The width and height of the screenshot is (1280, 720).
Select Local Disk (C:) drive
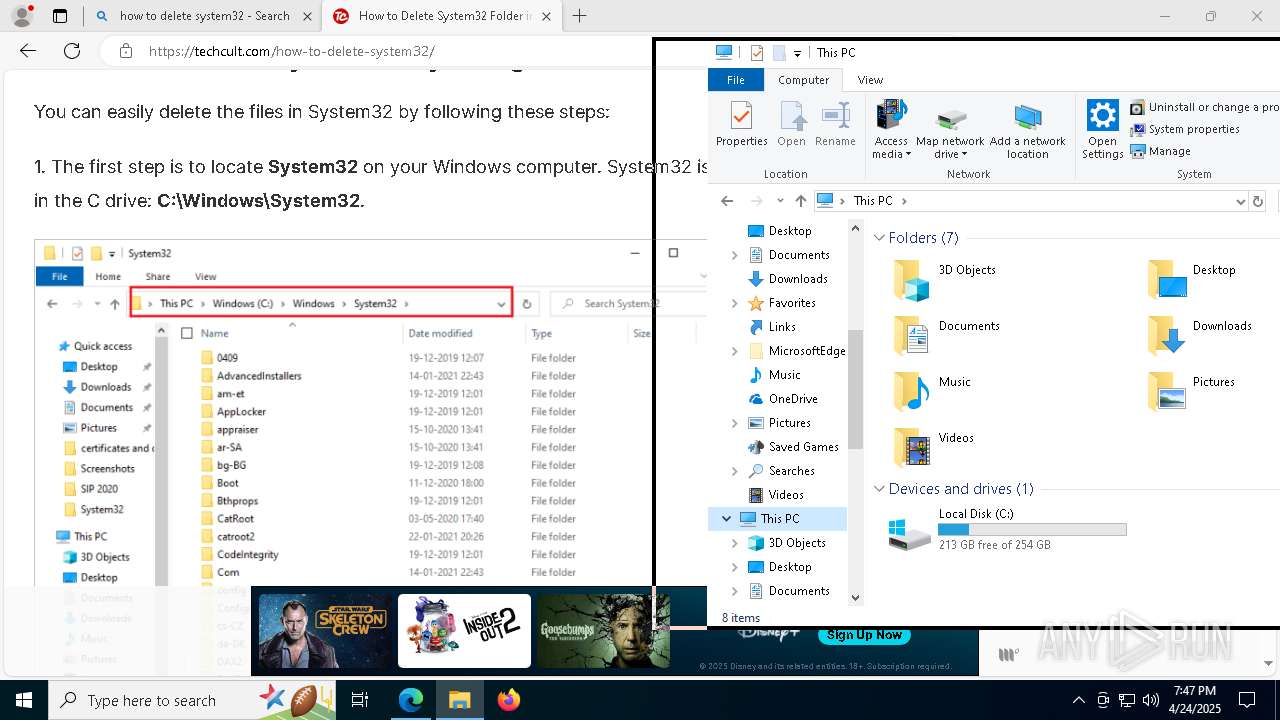[x=1007, y=529]
